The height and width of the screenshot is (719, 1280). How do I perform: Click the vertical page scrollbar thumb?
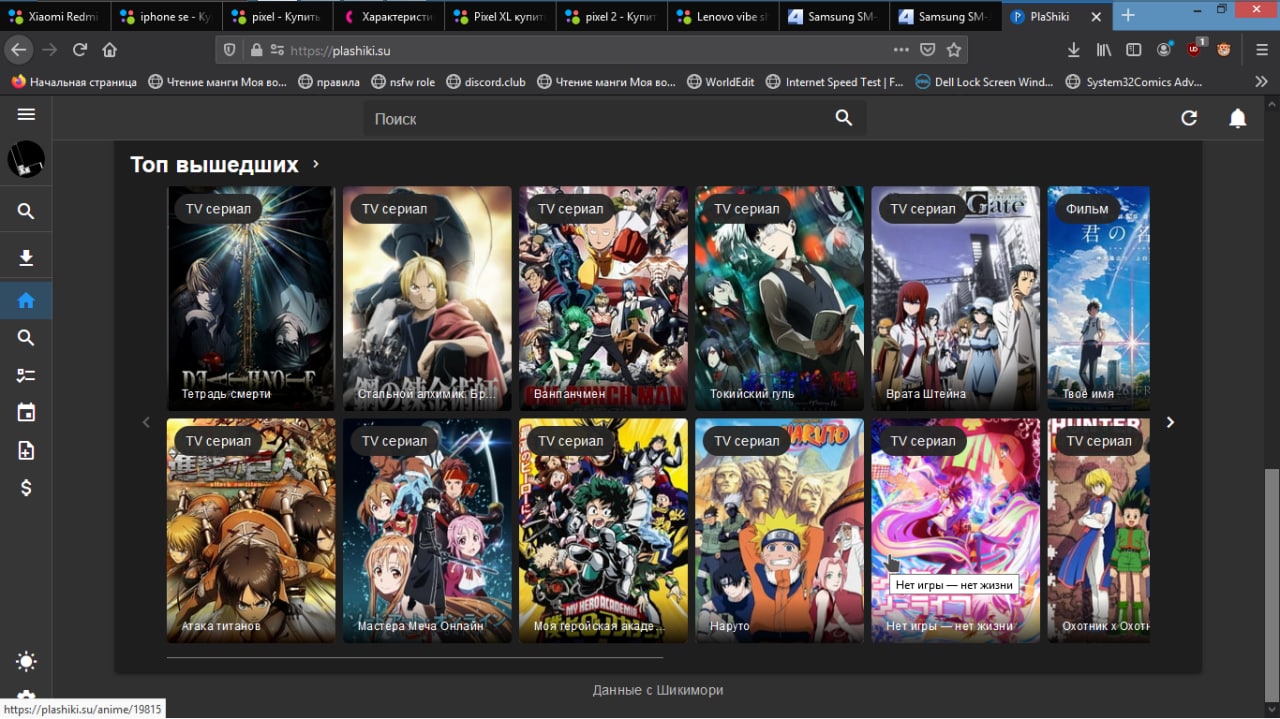coord(1271,584)
